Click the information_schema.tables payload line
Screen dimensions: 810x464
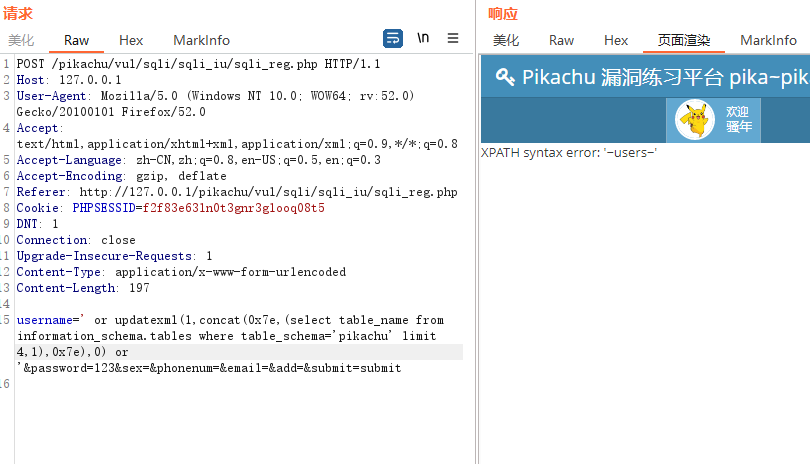pos(226,336)
